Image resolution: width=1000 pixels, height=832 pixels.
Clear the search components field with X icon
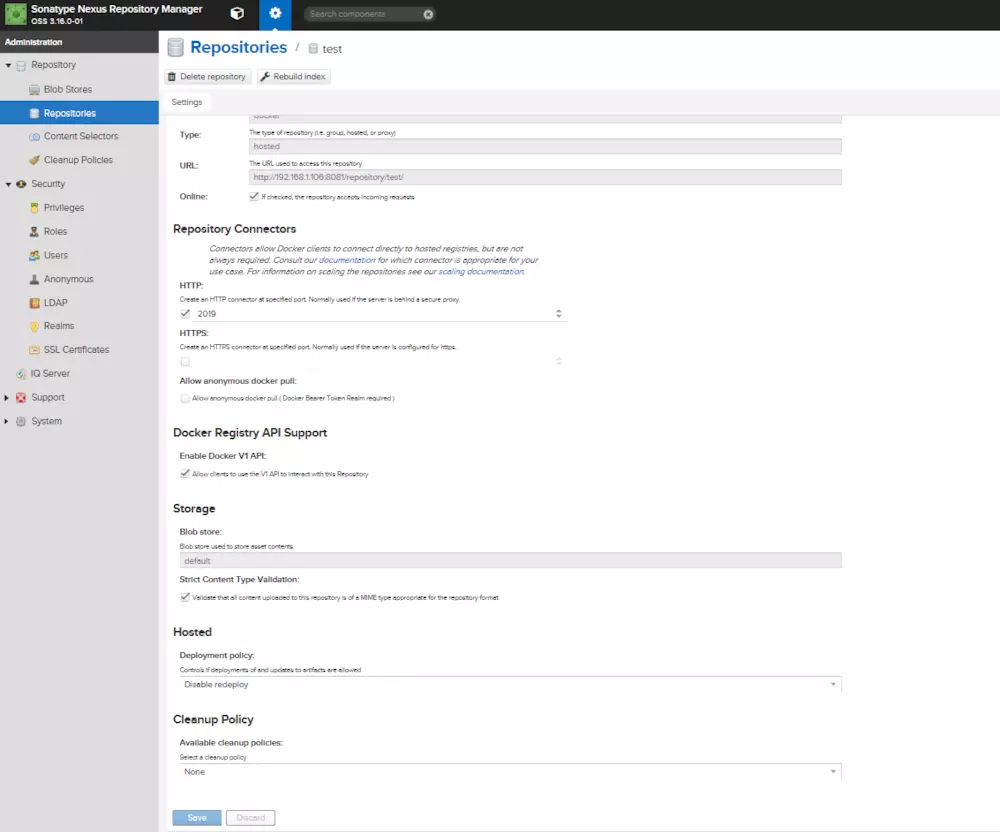pyautogui.click(x=428, y=14)
